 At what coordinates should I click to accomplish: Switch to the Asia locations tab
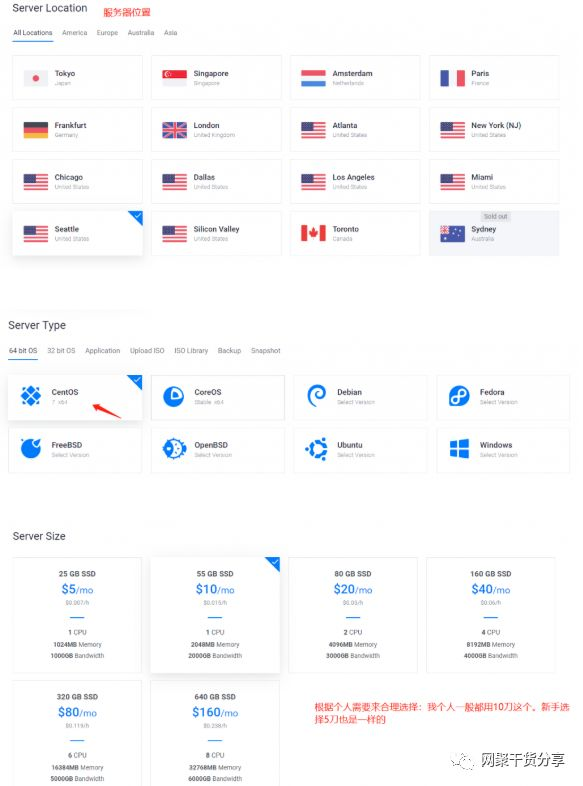tap(170, 33)
